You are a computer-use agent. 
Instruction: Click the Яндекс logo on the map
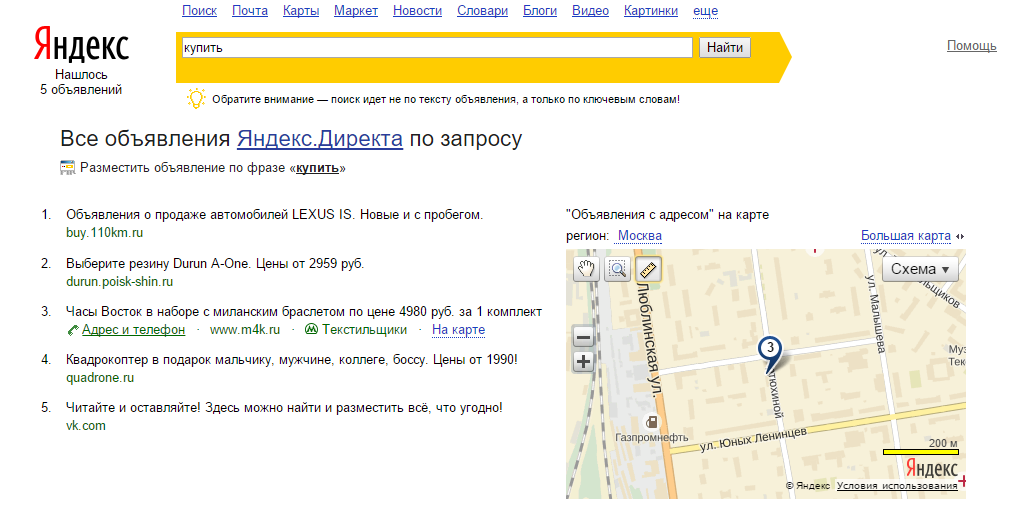(931, 468)
